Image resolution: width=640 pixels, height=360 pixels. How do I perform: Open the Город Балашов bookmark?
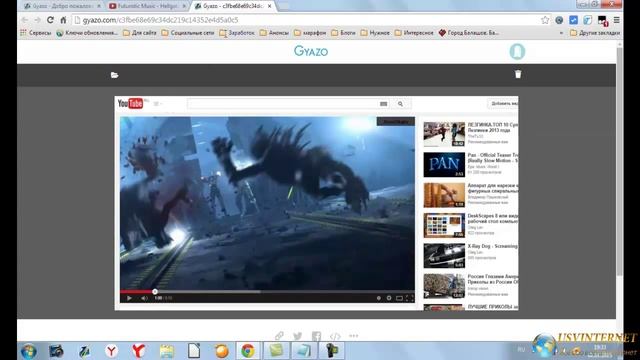click(469, 33)
